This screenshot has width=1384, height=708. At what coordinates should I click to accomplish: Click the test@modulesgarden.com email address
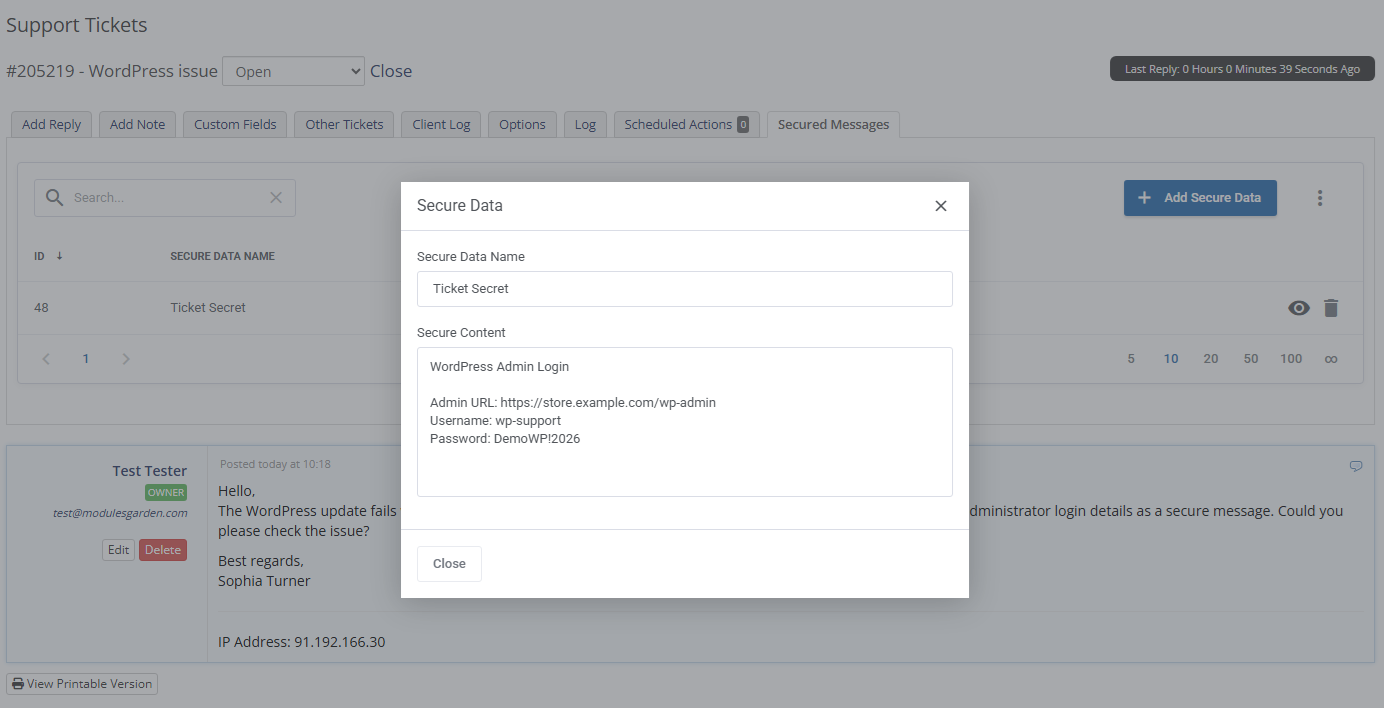[x=120, y=513]
